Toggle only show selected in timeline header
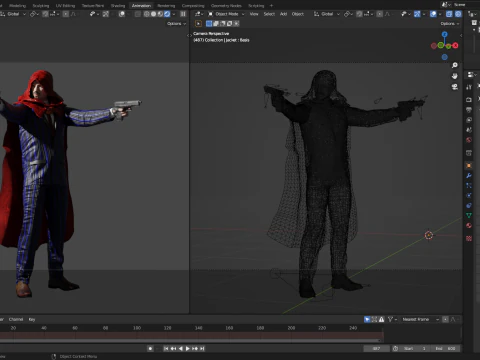 [x=367, y=319]
